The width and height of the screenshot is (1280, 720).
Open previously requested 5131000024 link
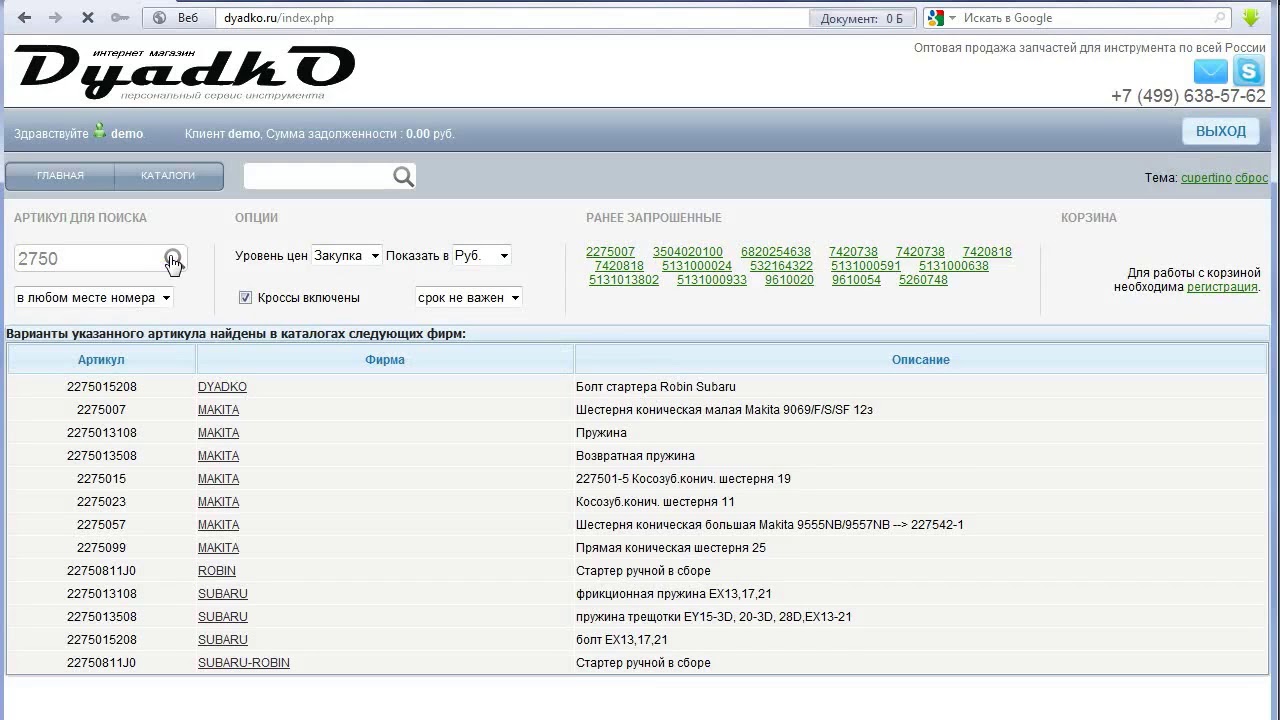click(x=697, y=266)
